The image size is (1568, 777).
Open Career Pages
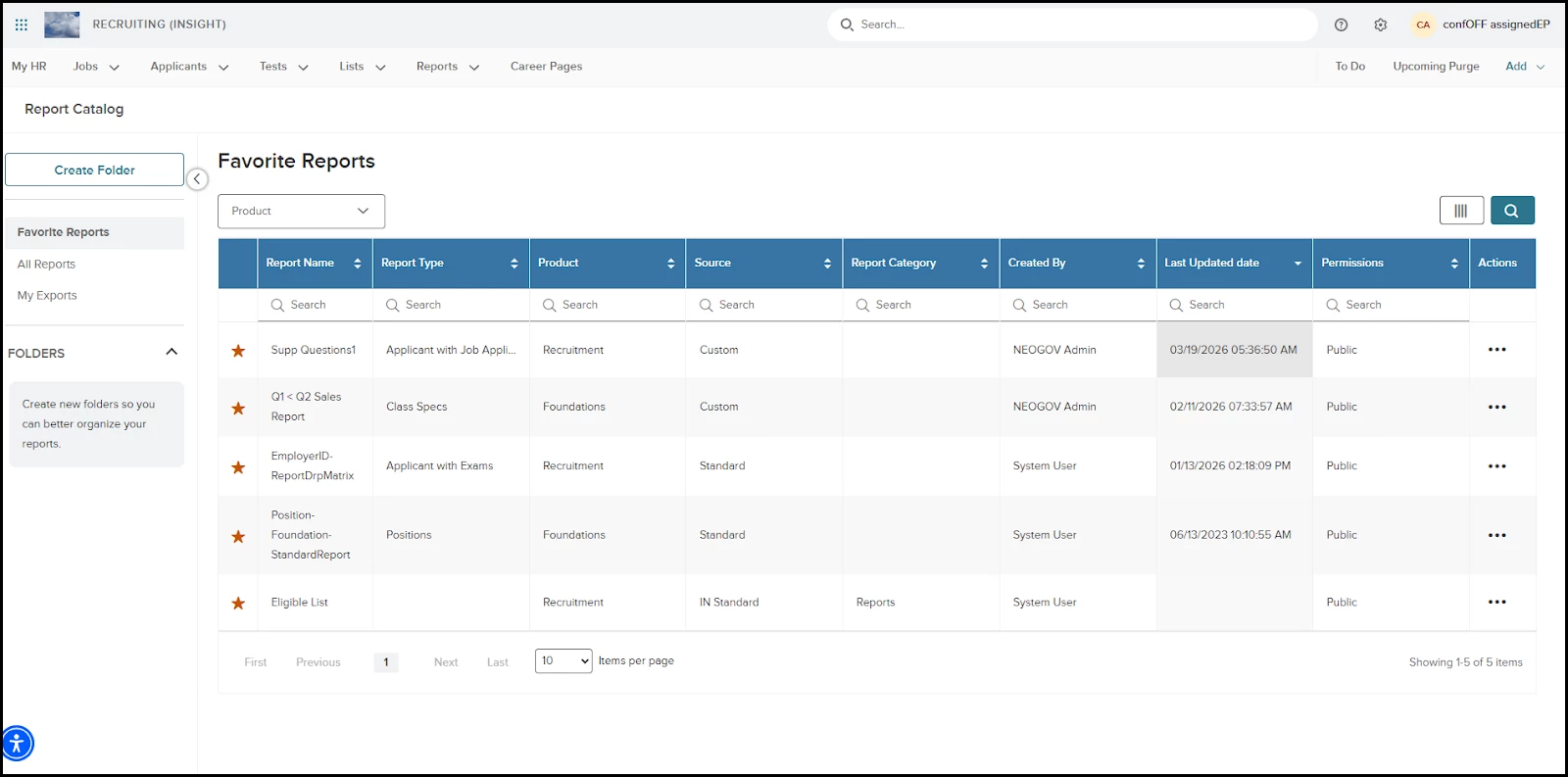[x=546, y=67]
